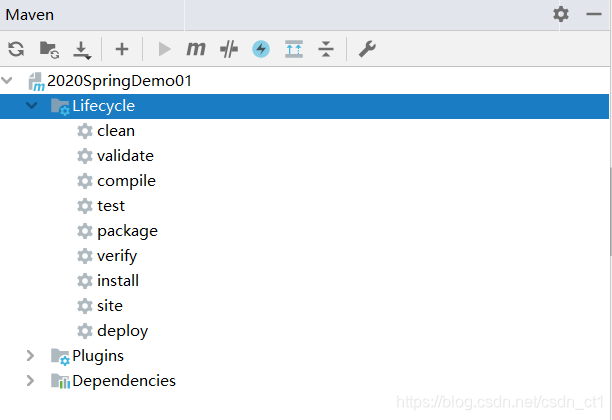Open Execute Maven Goal m icon
Screen dimensions: 612x420
pos(196,49)
